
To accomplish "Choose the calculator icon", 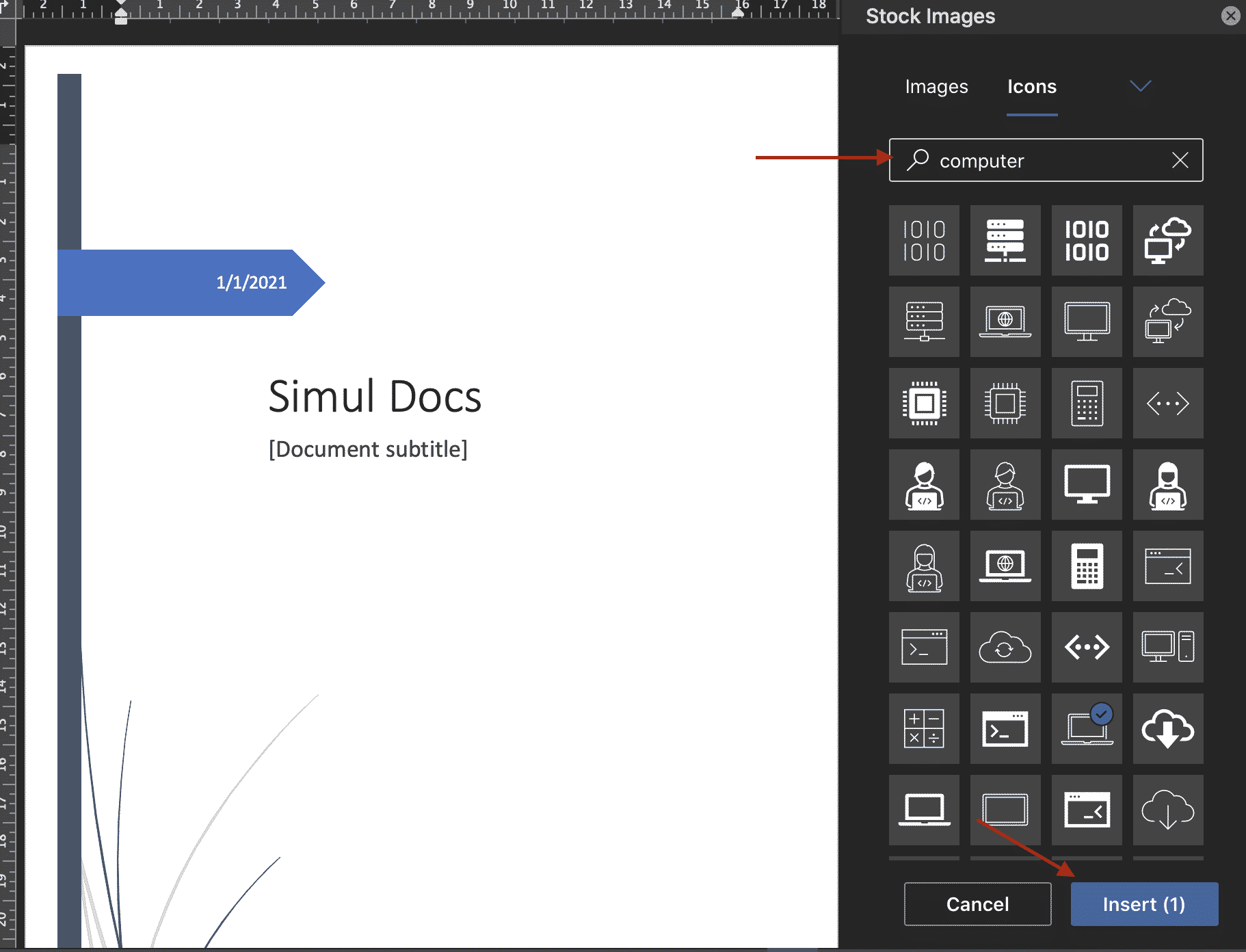I will pyautogui.click(x=1087, y=403).
